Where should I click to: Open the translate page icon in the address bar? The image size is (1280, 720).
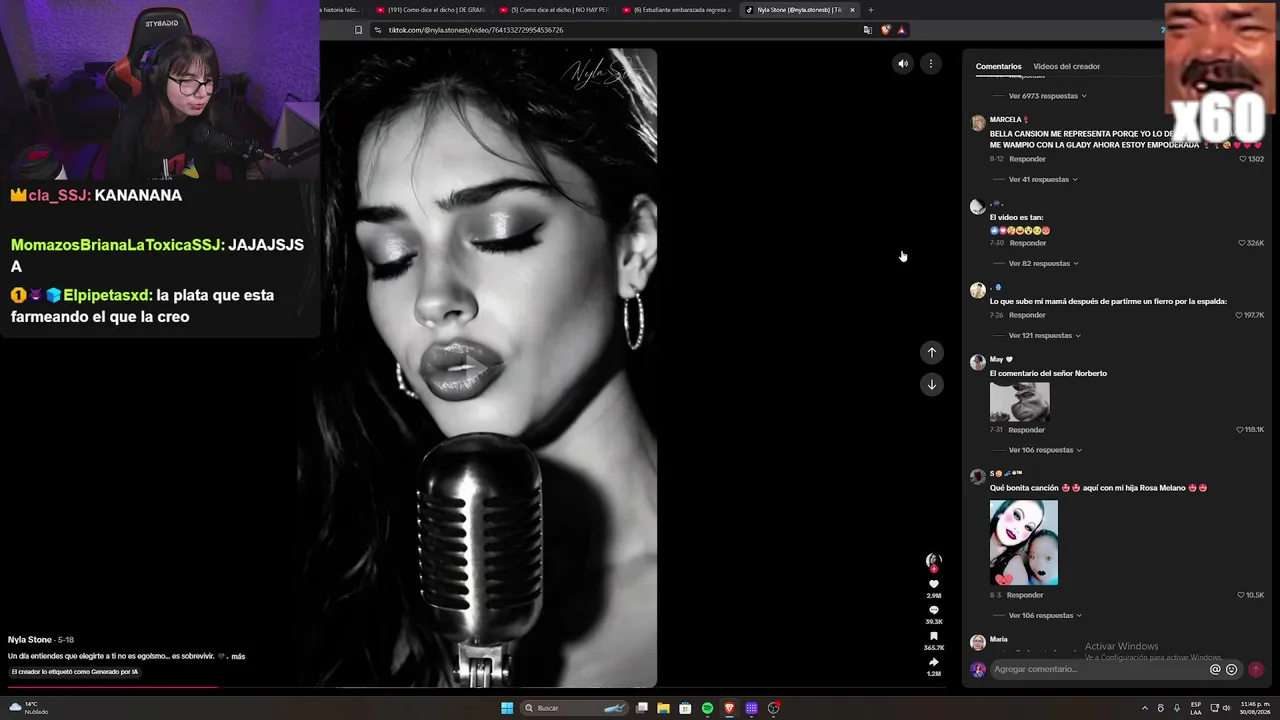[x=867, y=30]
